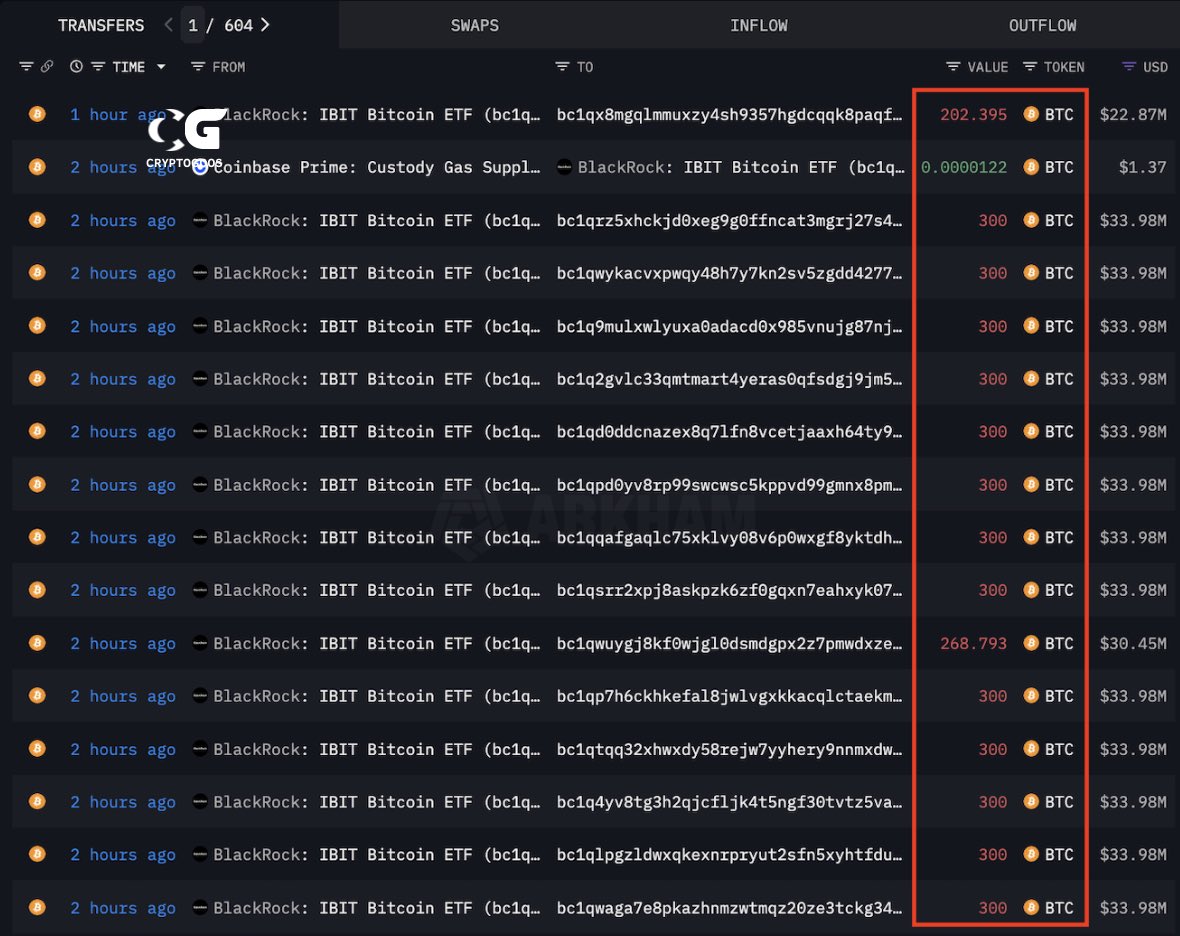Go to previous transfers page arrow
Image resolution: width=1180 pixels, height=936 pixels.
click(x=169, y=25)
